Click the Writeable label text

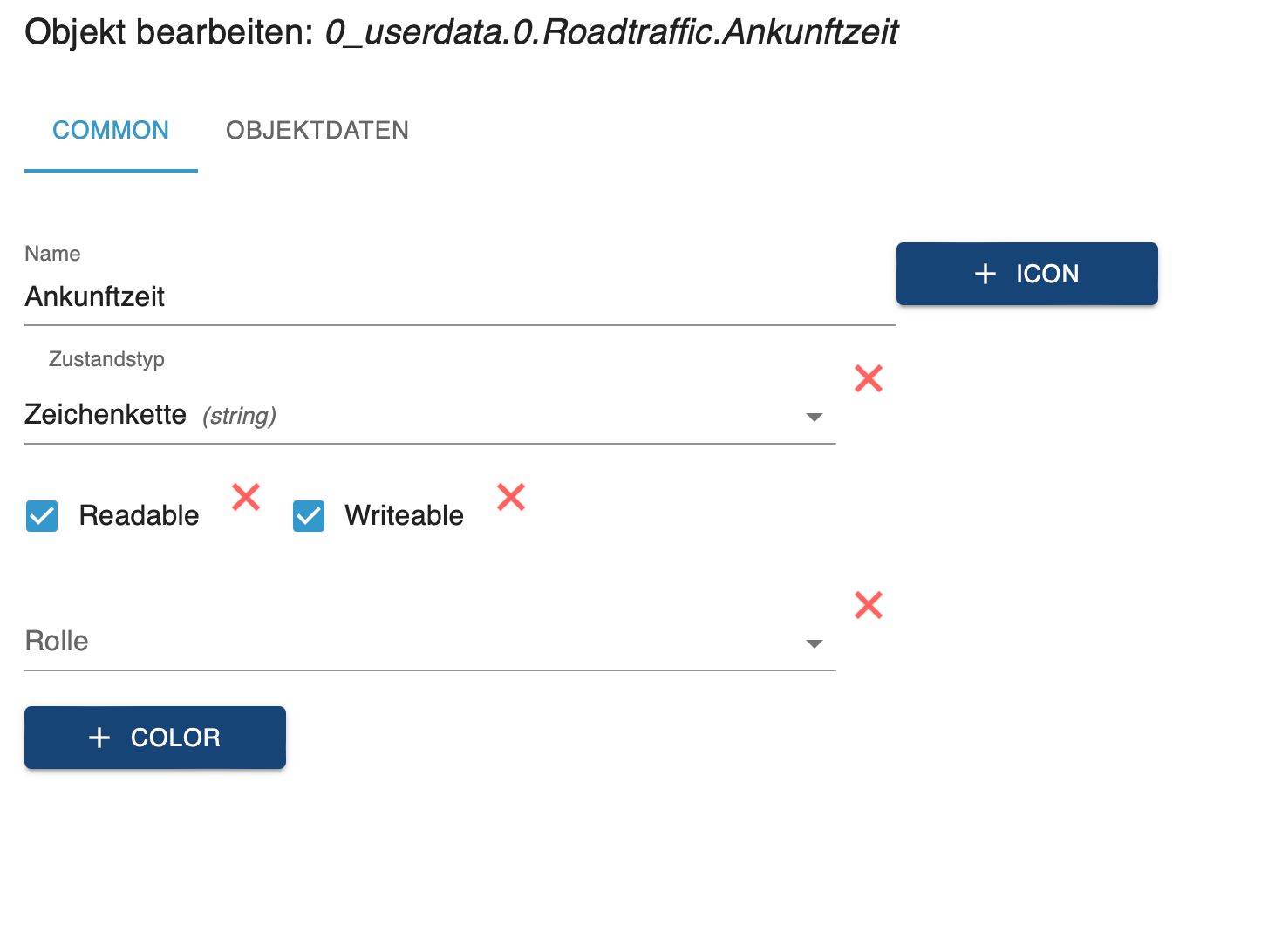tap(404, 515)
